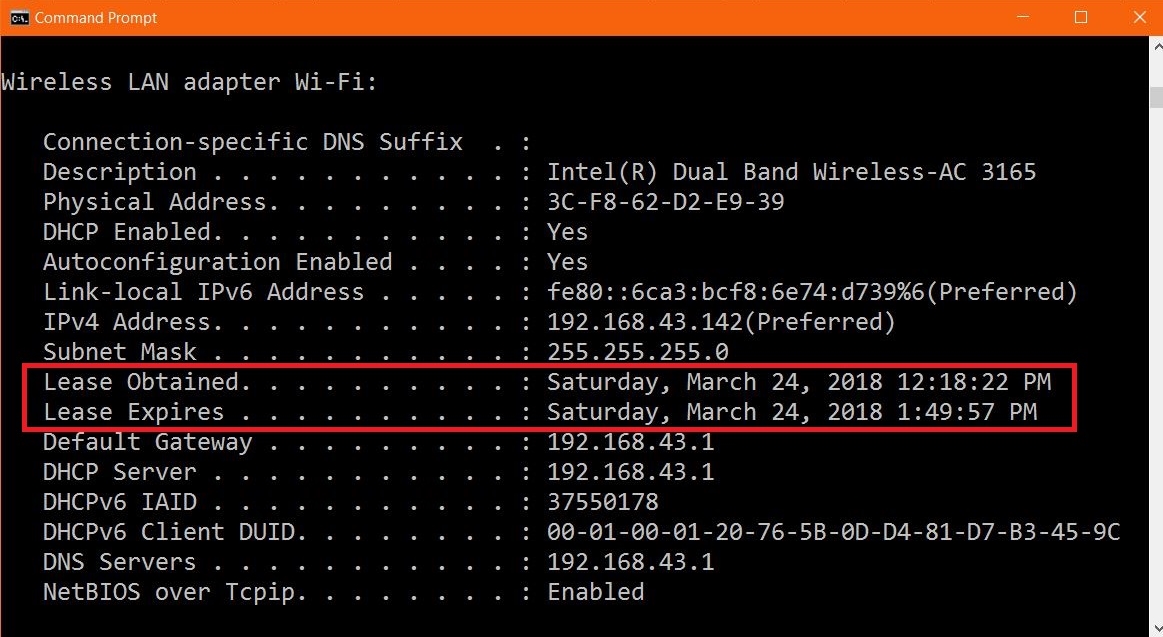This screenshot has height=637, width=1163.
Task: Click the vertical scrollbar thumb
Action: coord(1156,97)
